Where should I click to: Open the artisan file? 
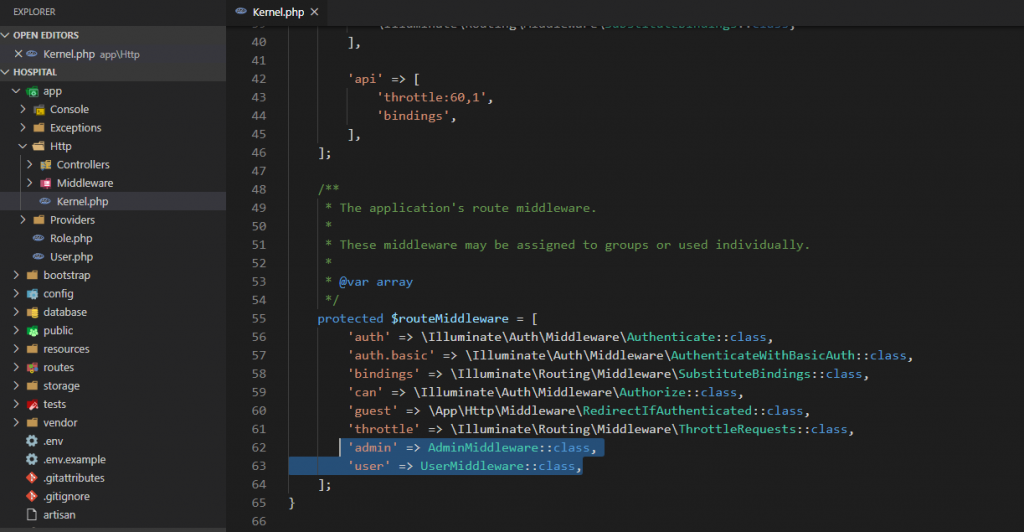[x=61, y=515]
